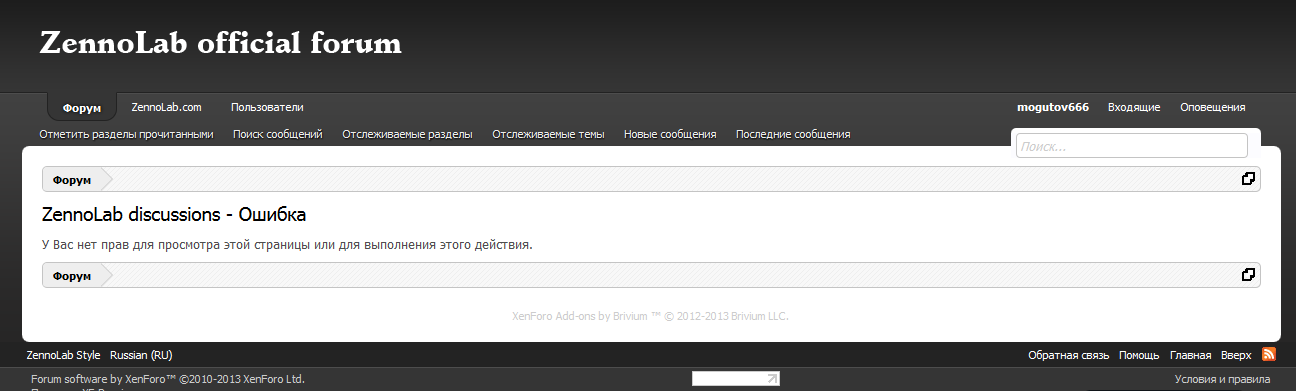Click the ZennoLab official forum logo title

coord(220,44)
